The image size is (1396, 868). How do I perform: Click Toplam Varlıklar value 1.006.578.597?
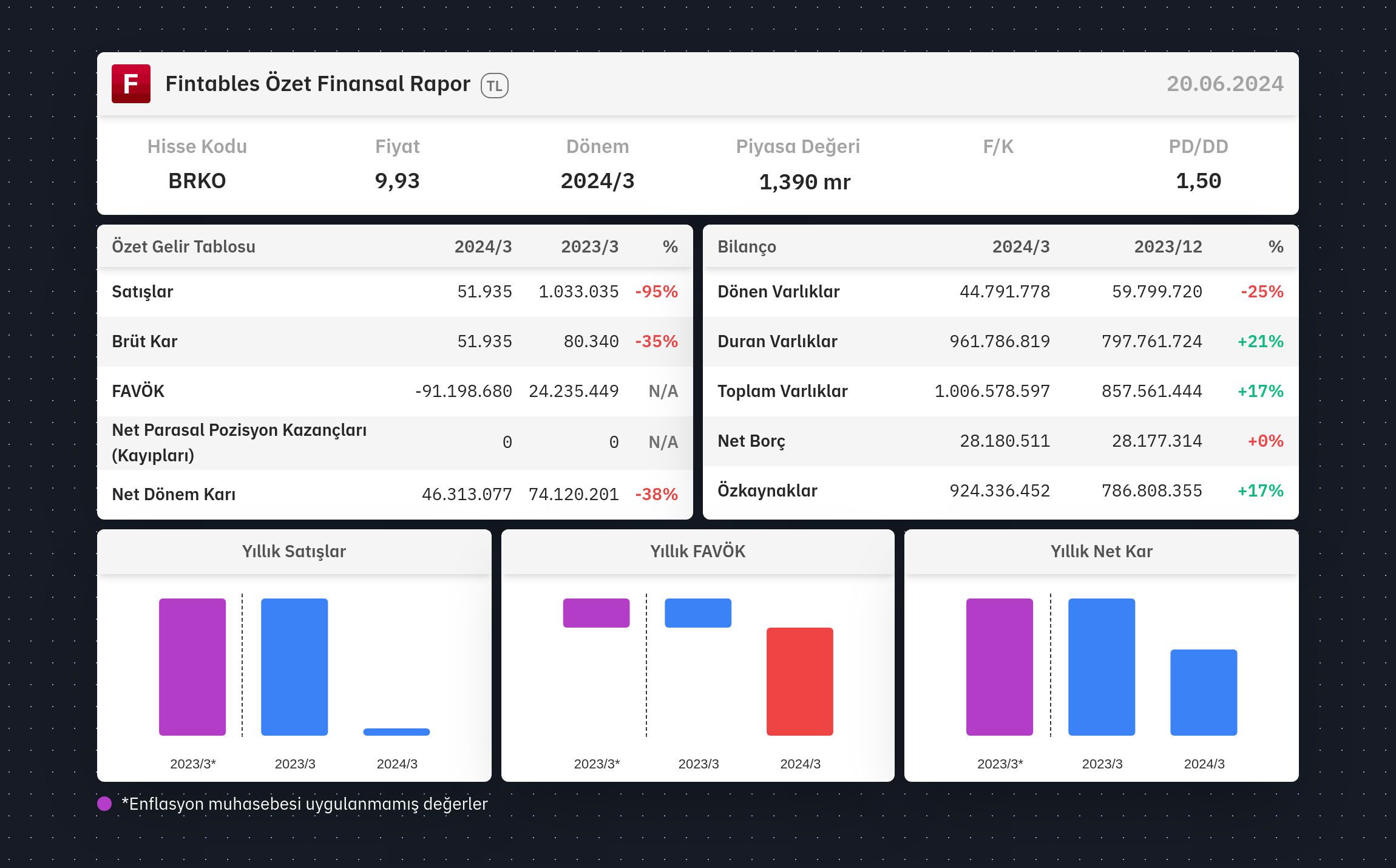click(992, 391)
